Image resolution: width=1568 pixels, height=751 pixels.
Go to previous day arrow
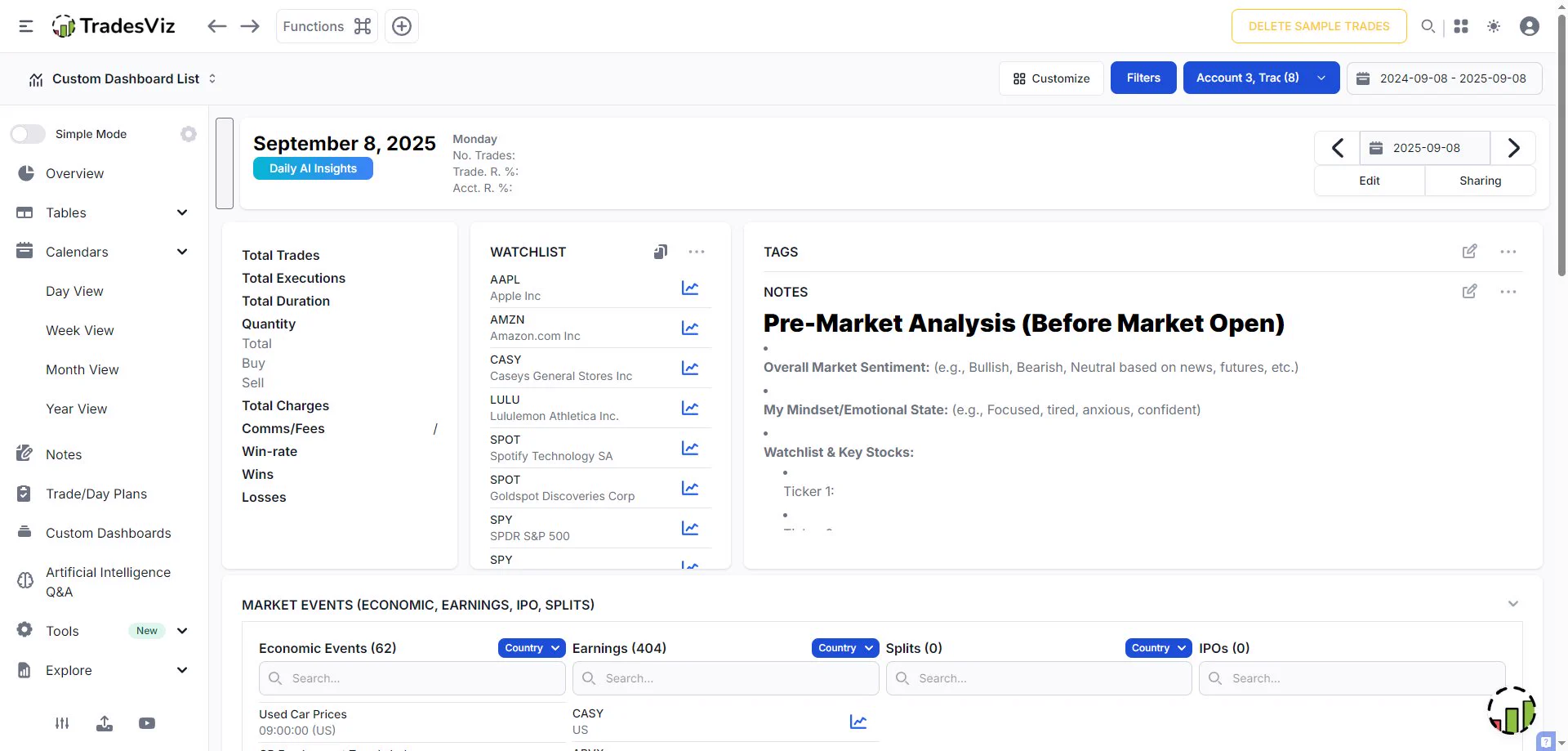[1337, 148]
